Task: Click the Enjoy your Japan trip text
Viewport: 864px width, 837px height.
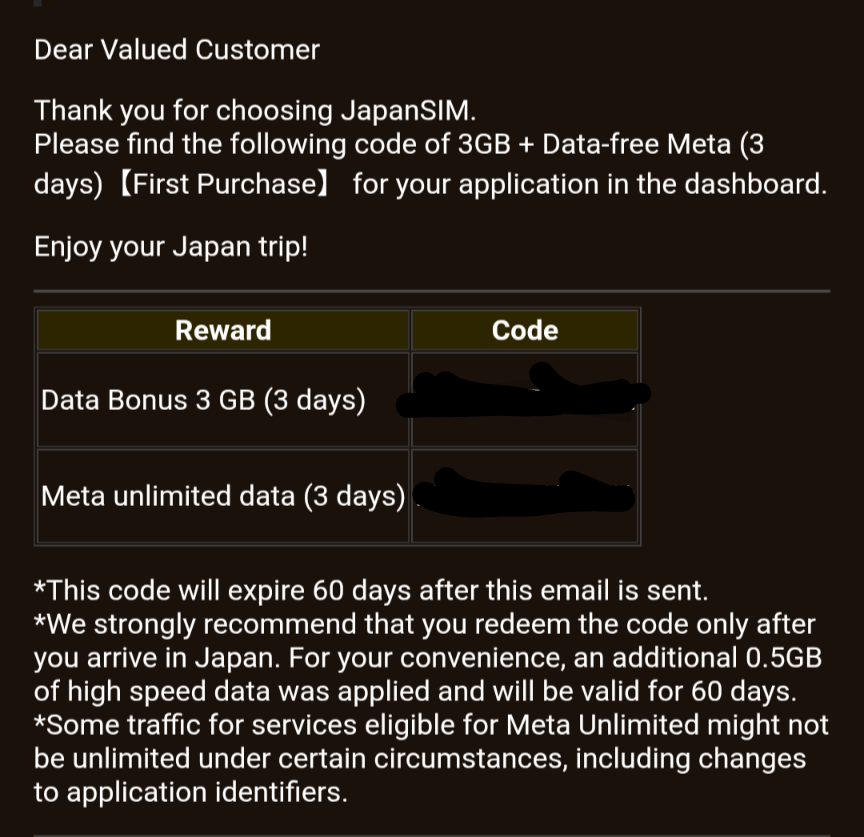Action: coord(171,247)
